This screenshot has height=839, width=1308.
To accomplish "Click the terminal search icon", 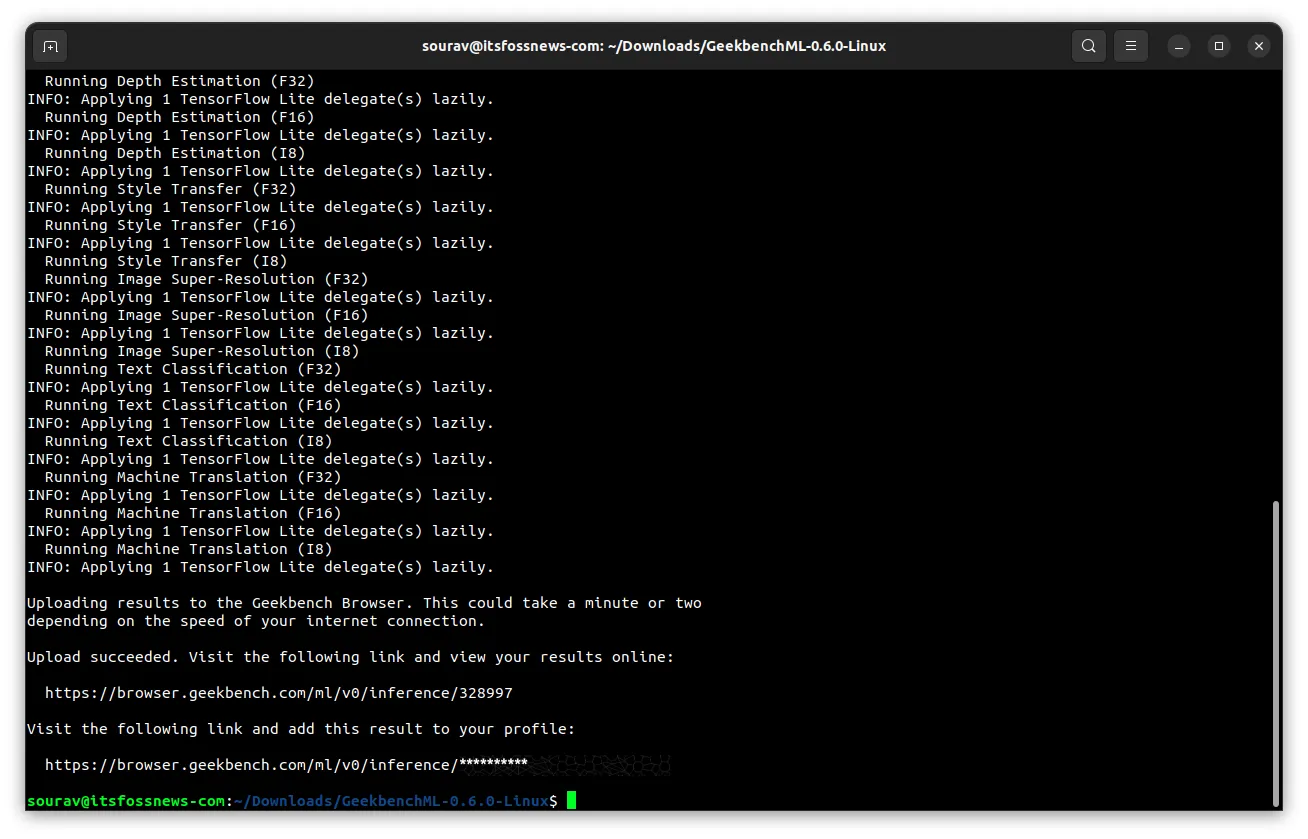I will click(1088, 46).
